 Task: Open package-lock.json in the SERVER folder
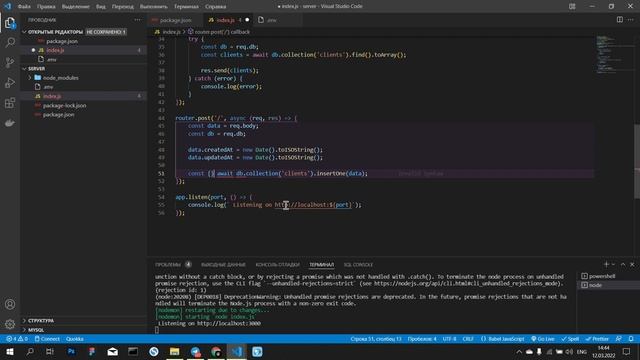[64, 105]
